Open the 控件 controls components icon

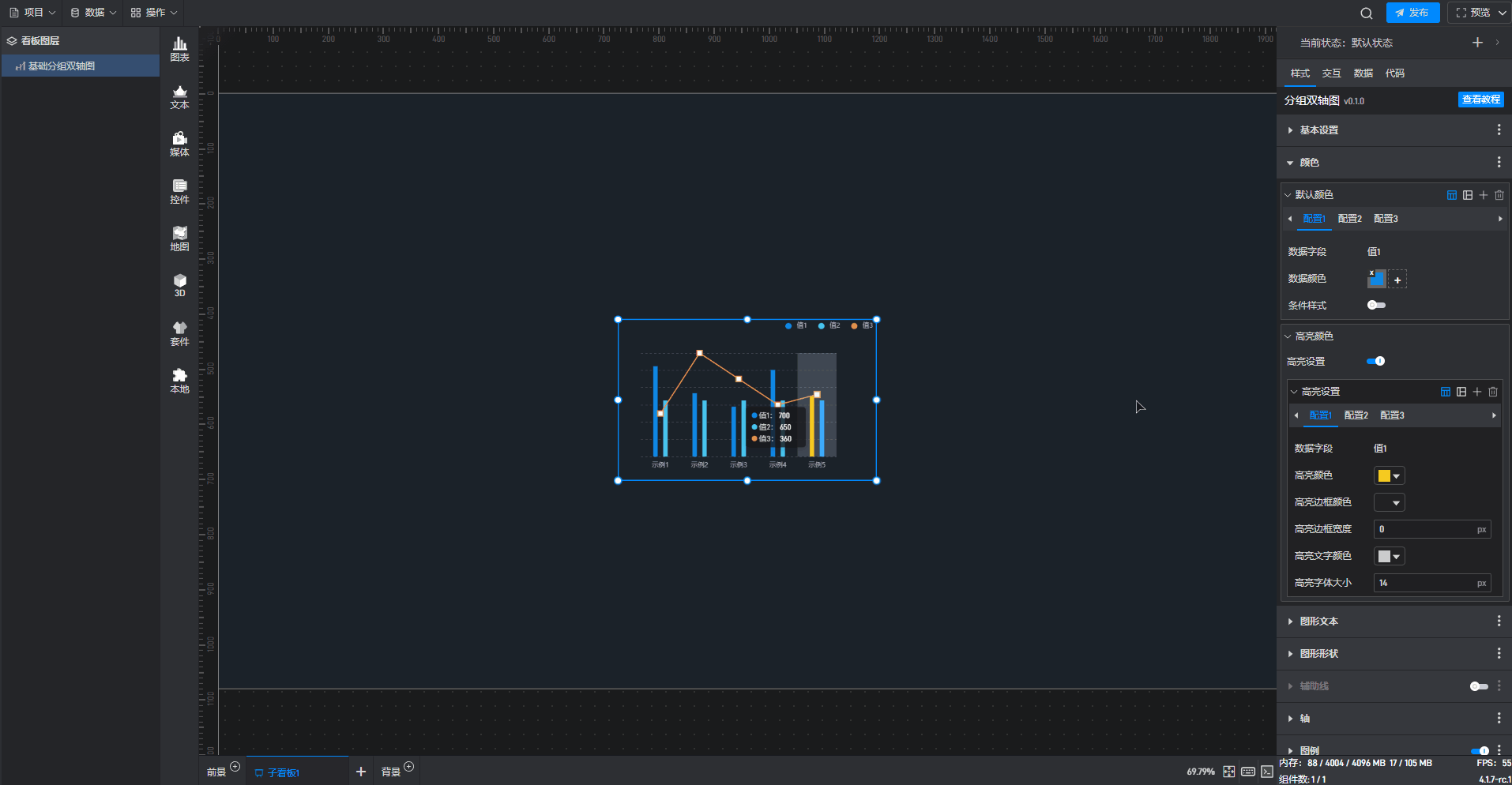(x=179, y=191)
